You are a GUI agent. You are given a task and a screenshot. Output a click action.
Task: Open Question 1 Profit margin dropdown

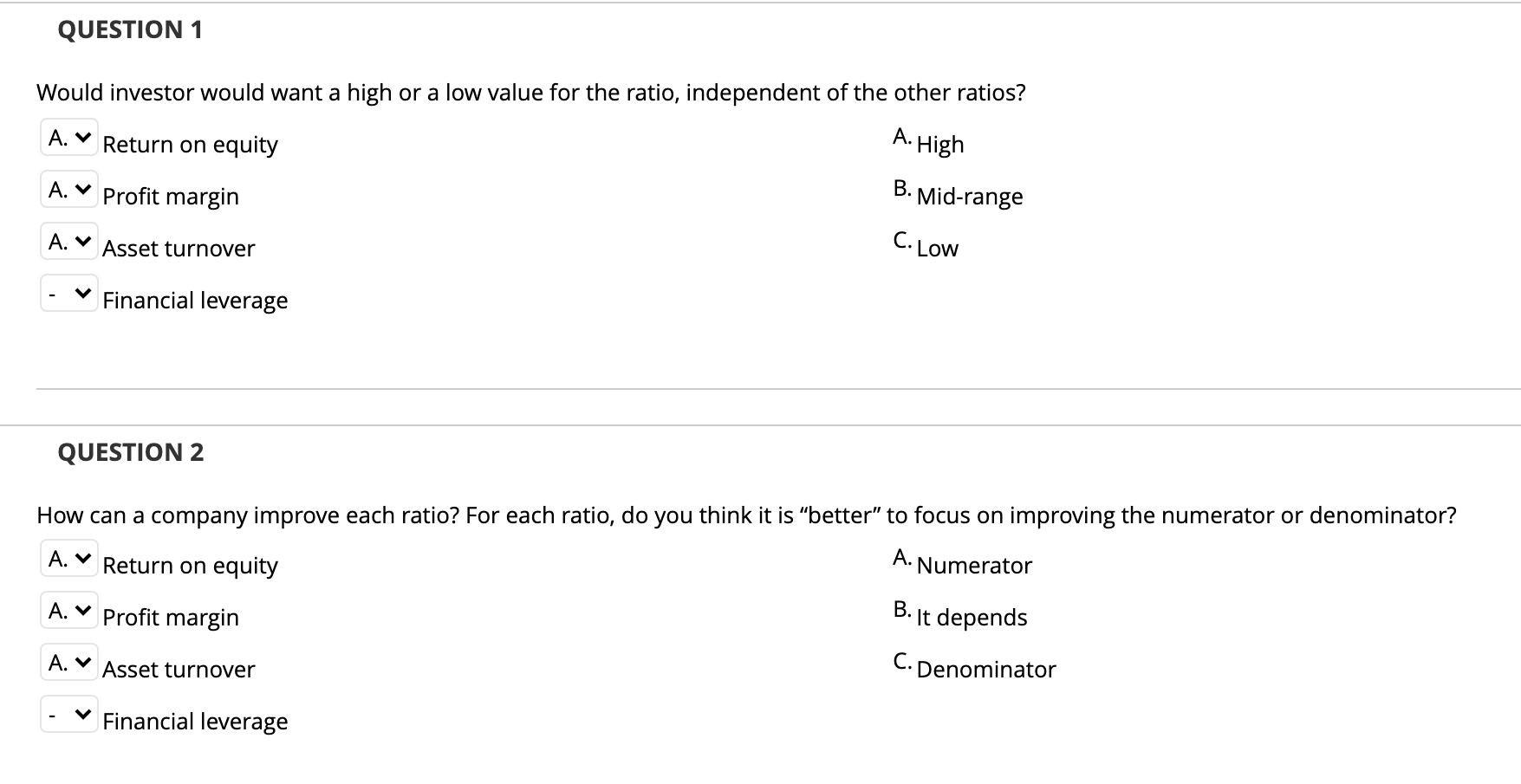[69, 190]
